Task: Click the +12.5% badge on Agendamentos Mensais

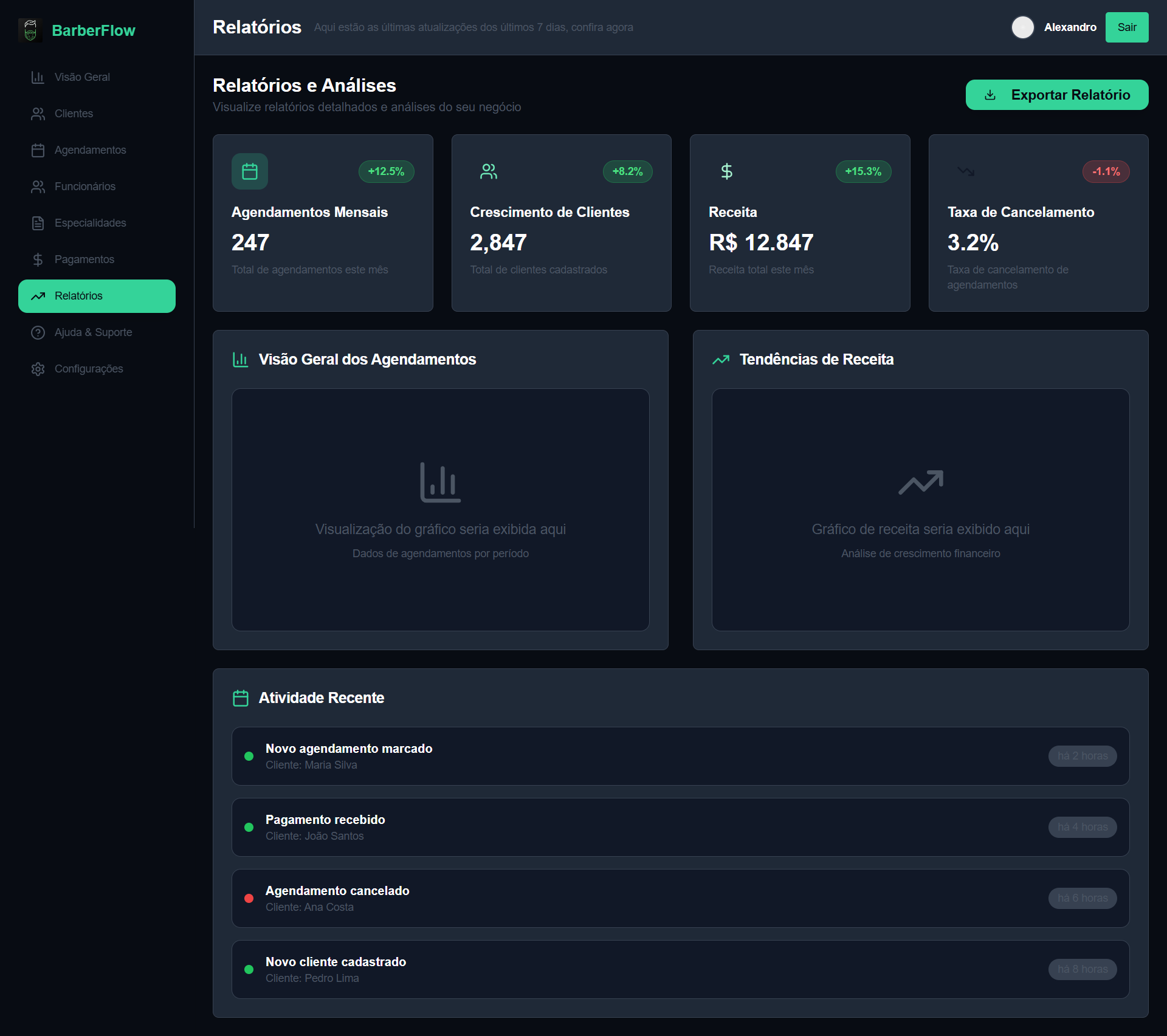Action: [x=386, y=171]
